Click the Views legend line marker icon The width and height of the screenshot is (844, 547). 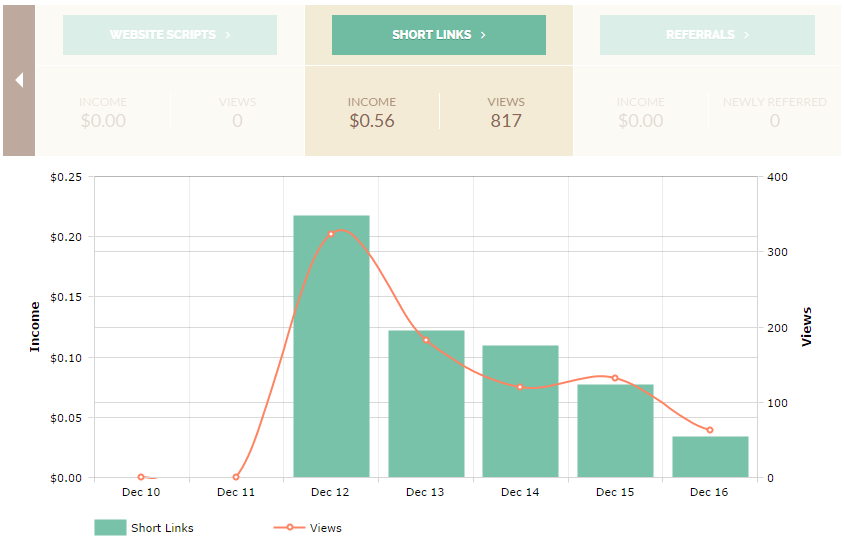pyautogui.click(x=289, y=527)
